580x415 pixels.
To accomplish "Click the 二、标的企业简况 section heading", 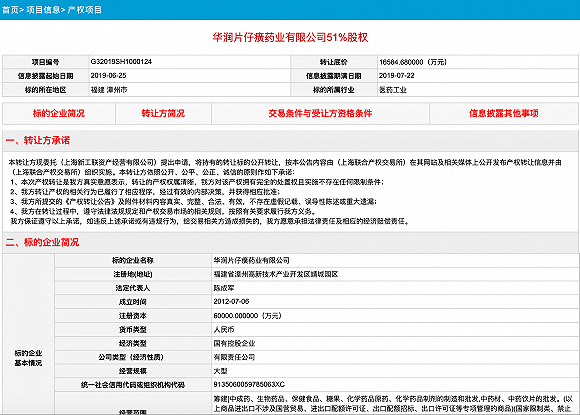I will pos(42,242).
